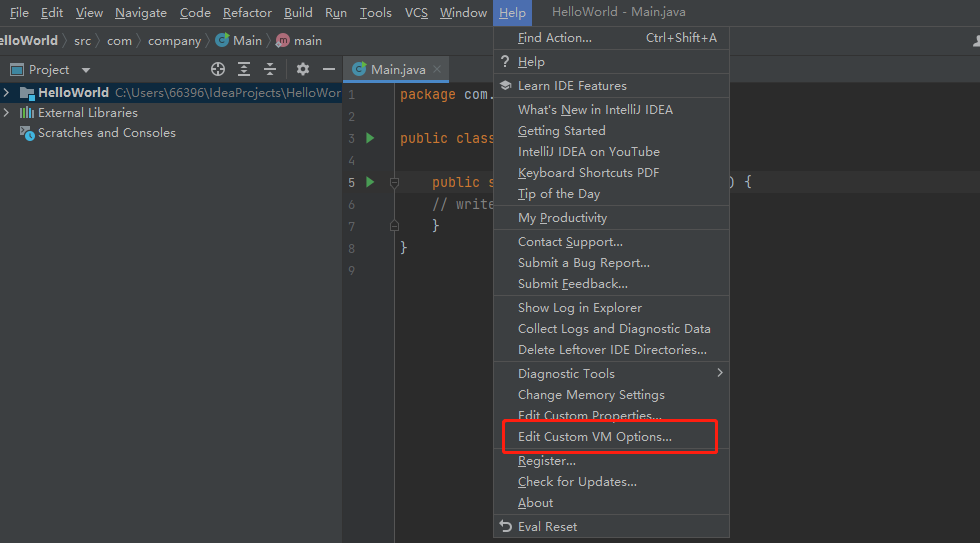Choose Edit Custom VM Options
This screenshot has width=980, height=543.
click(x=611, y=436)
